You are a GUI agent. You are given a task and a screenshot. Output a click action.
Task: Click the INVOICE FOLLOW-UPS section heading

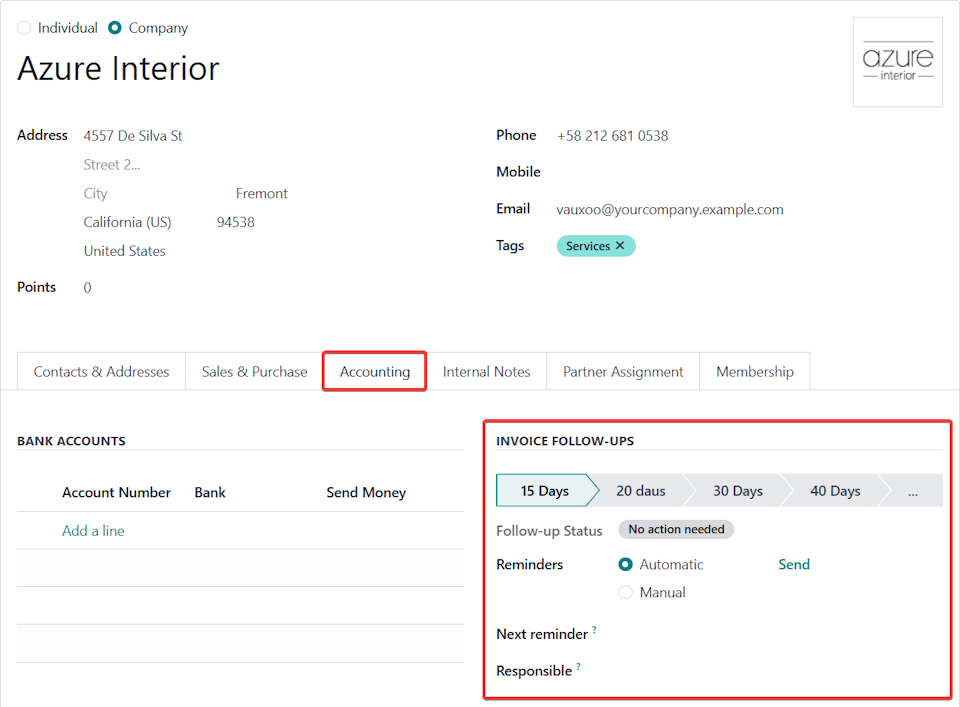(x=565, y=441)
